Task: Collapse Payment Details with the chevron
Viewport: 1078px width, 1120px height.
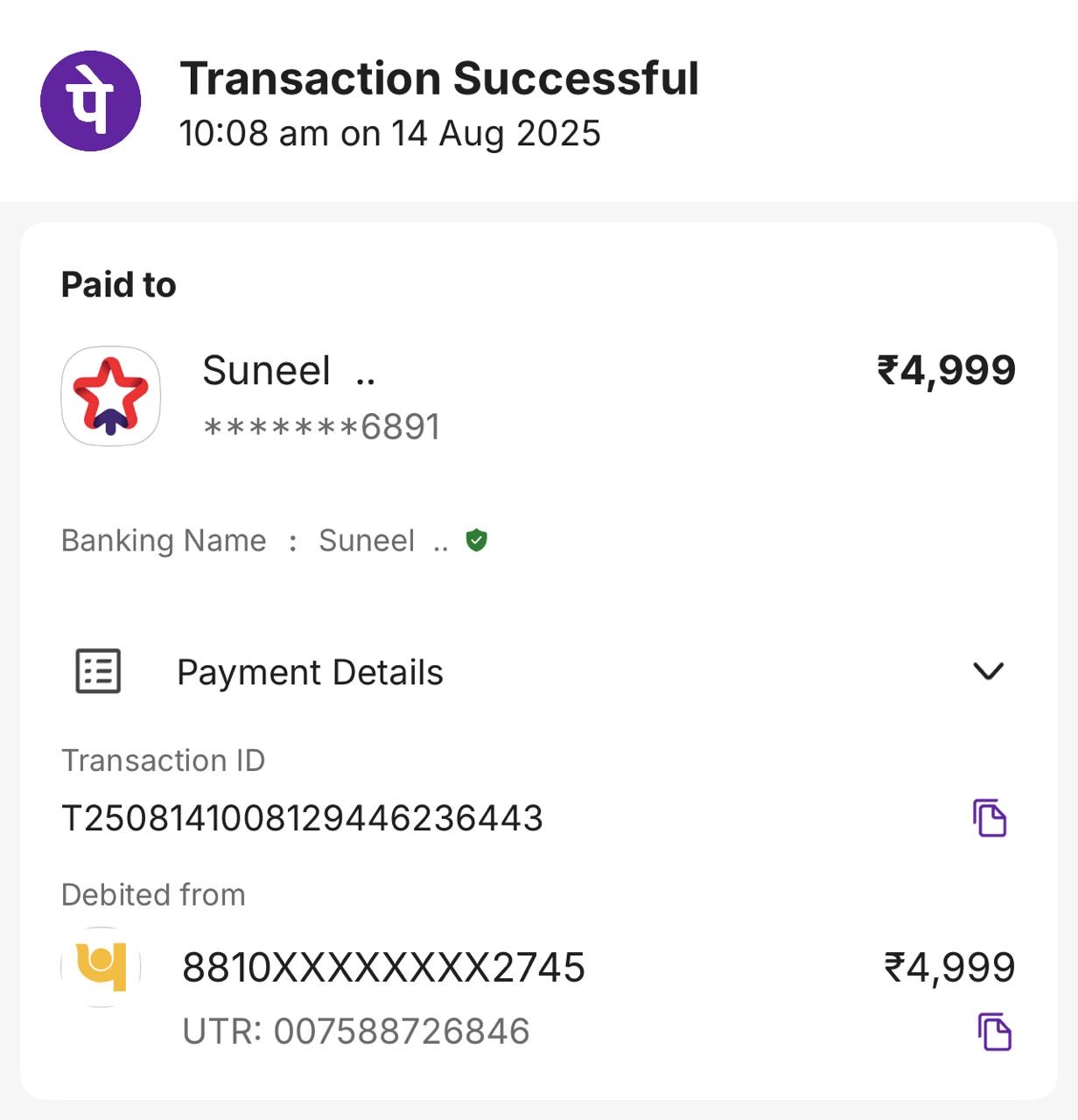Action: [988, 671]
